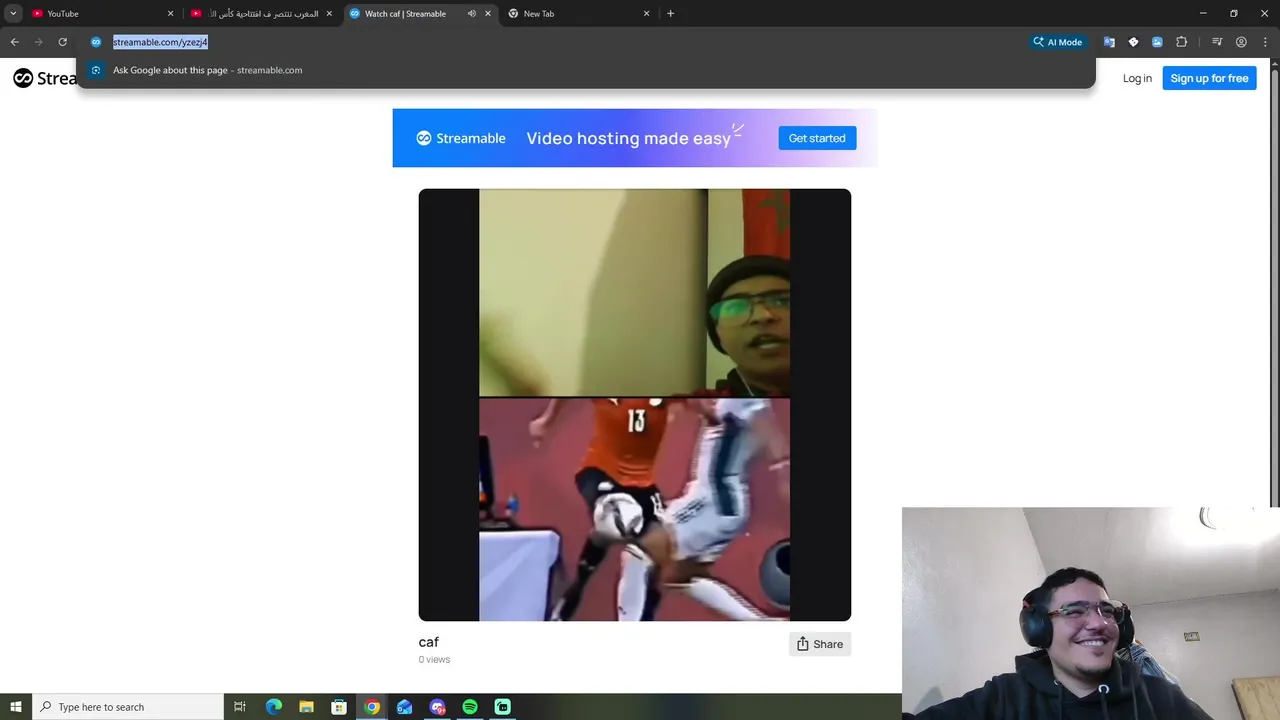The width and height of the screenshot is (1280, 720).
Task: Launch Microsoft Edge from the taskbar
Action: click(274, 707)
